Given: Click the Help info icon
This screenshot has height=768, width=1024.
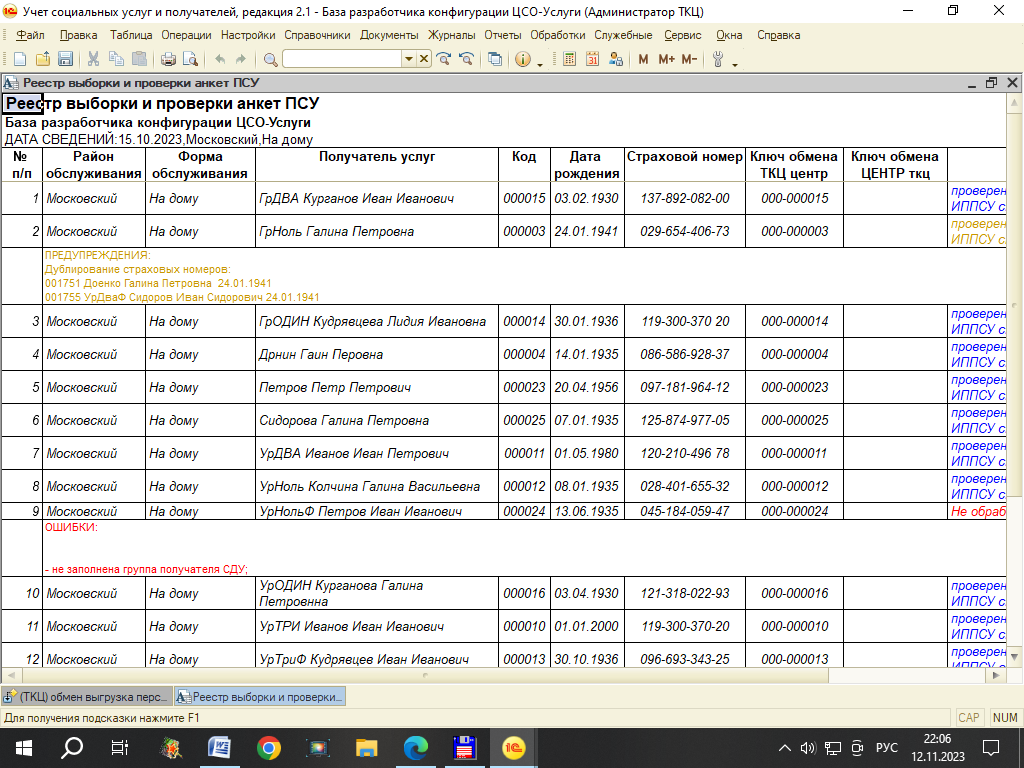Looking at the screenshot, I should [522, 59].
